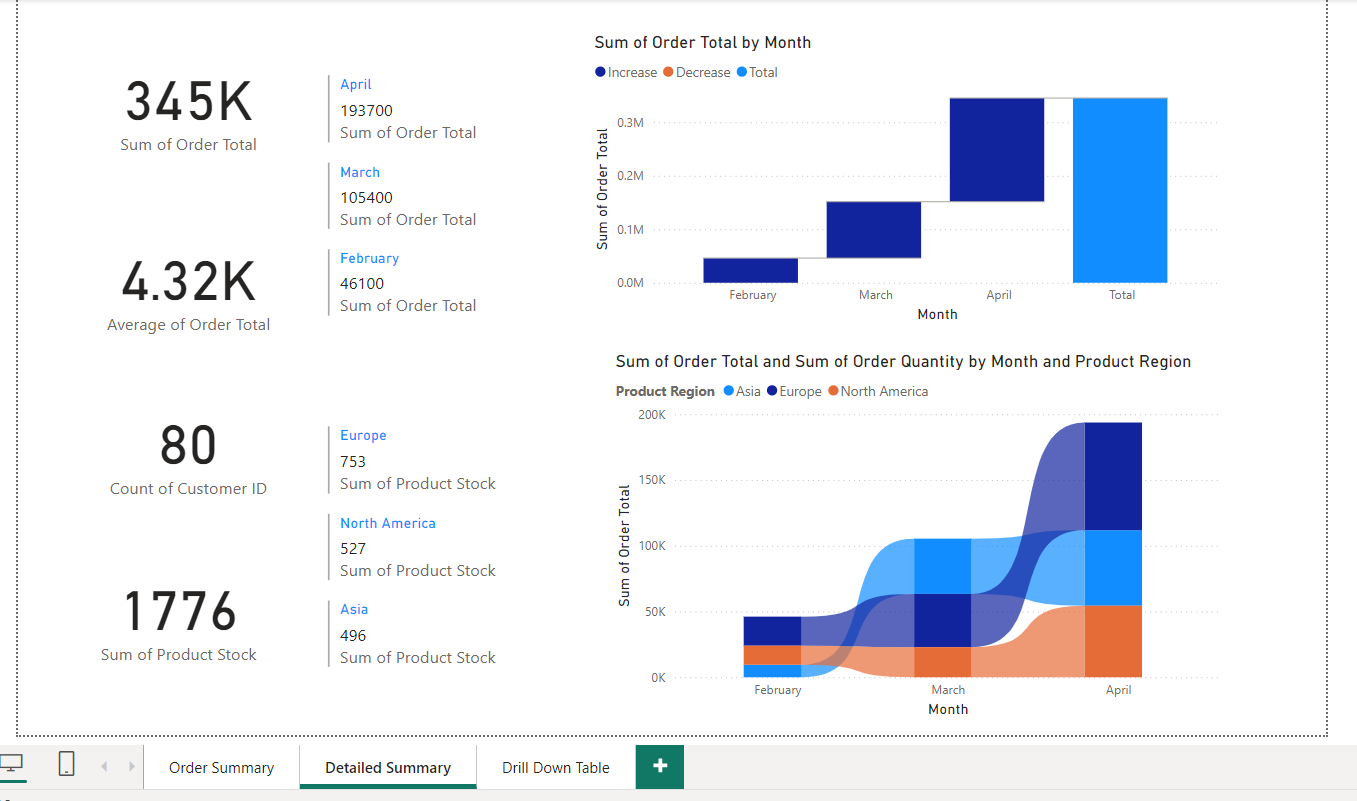The height and width of the screenshot is (801, 1357).
Task: Click the February multi-row card heading
Action: click(369, 258)
